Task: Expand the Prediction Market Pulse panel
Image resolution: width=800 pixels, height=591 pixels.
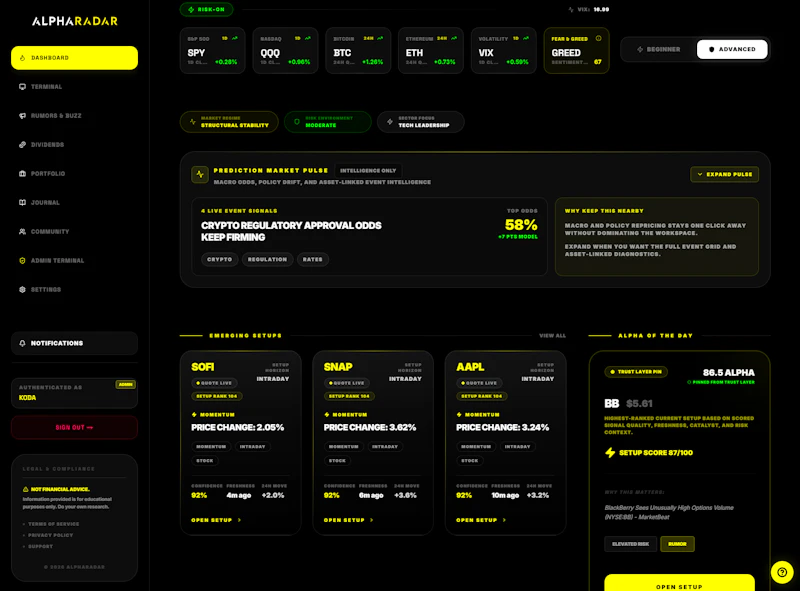Action: (x=724, y=175)
